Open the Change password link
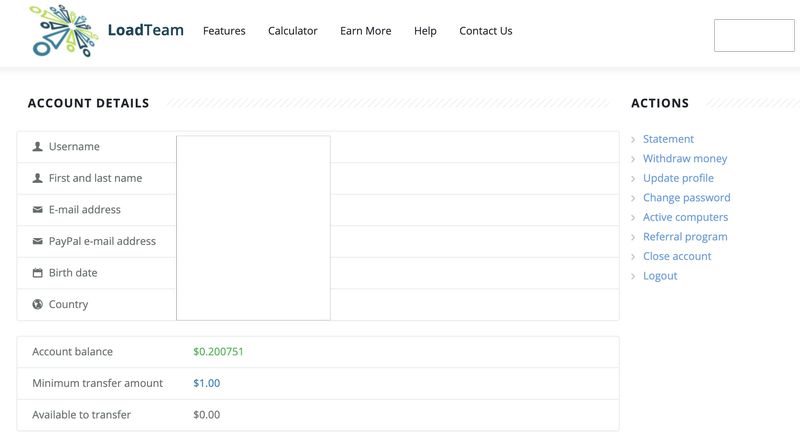The height and width of the screenshot is (447, 800). coord(686,198)
